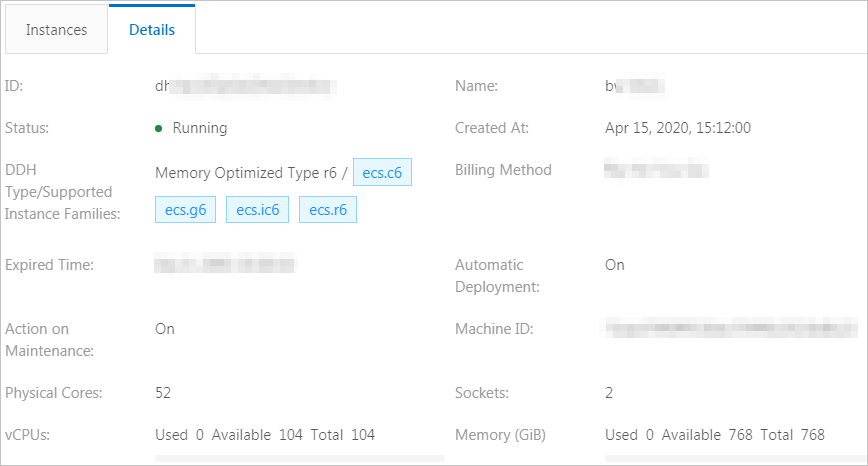This screenshot has height=466, width=868.
Task: Select the Details tab
Action: [152, 29]
